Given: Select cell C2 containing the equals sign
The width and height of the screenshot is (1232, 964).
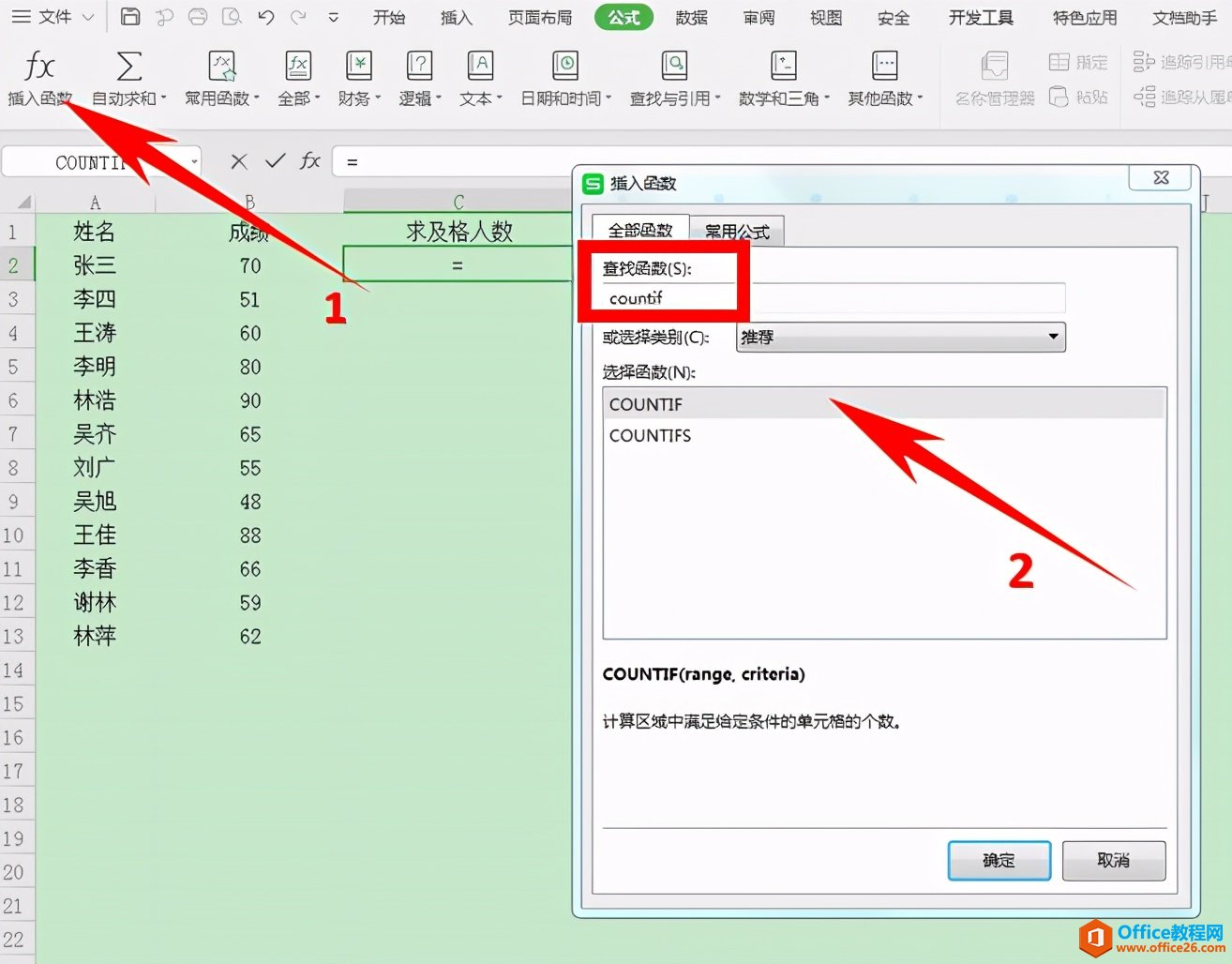Looking at the screenshot, I should coord(458,265).
